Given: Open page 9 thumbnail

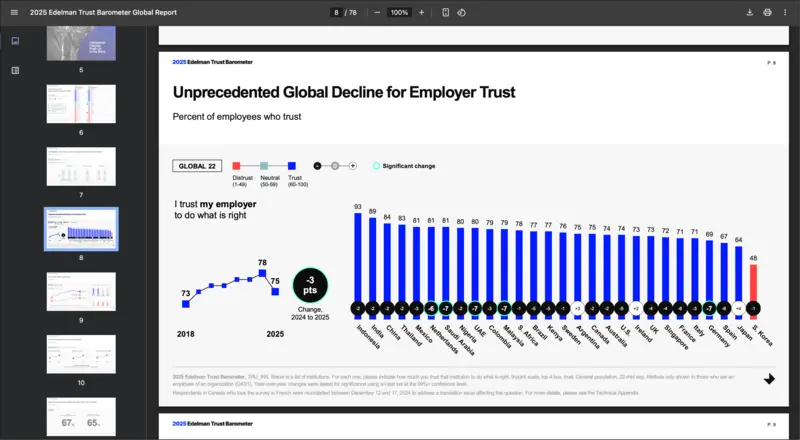Looking at the screenshot, I should [81, 291].
